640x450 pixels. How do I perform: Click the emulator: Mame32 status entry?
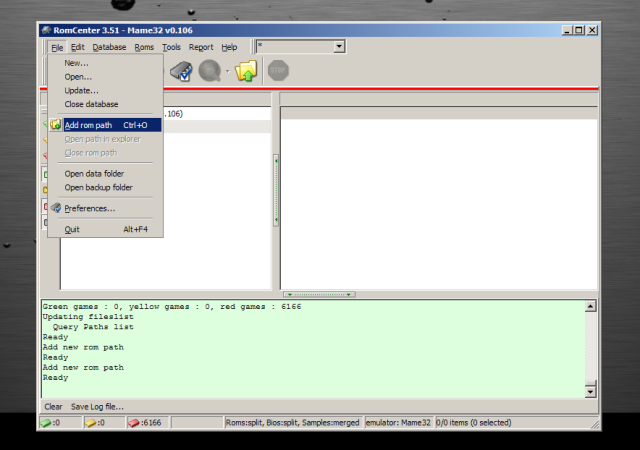[398, 423]
